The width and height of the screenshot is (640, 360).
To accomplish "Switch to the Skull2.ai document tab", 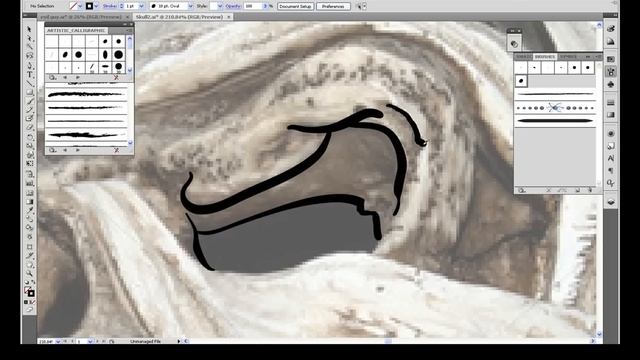I will [x=179, y=17].
